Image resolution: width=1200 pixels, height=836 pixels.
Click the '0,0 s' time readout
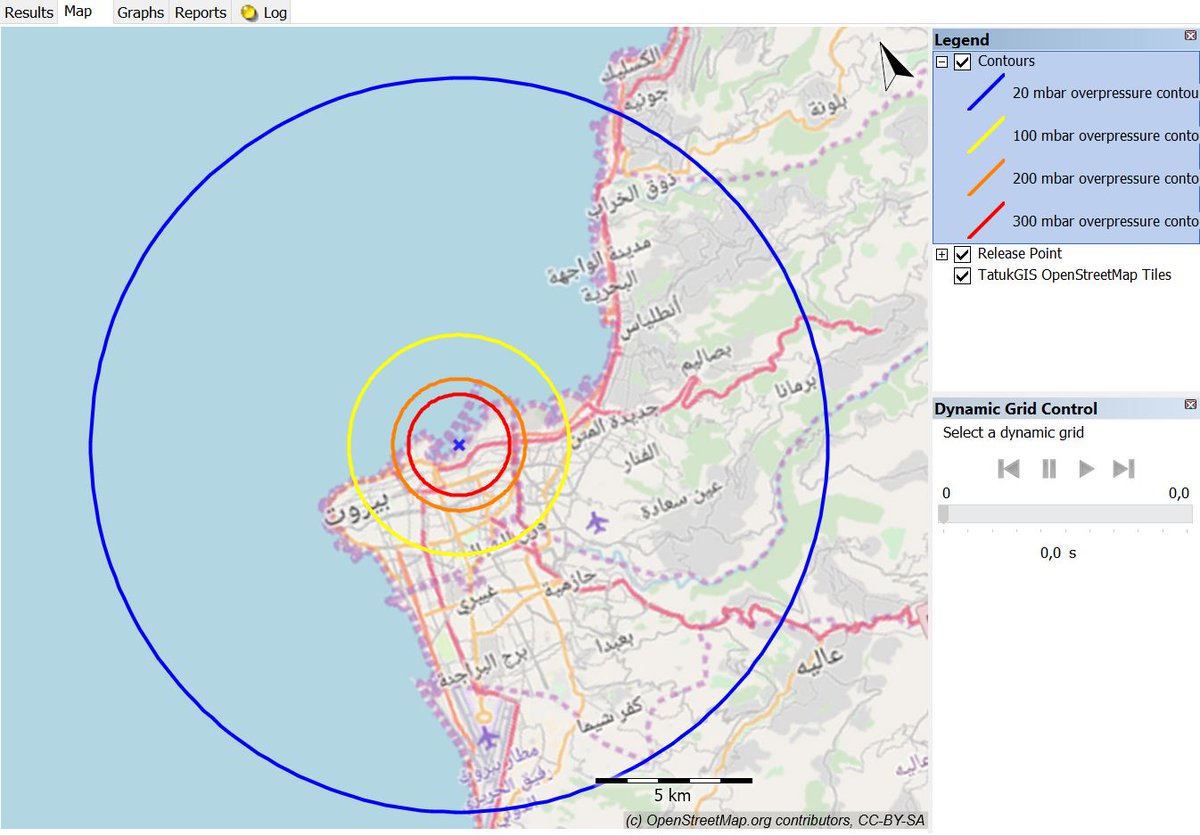(1058, 552)
